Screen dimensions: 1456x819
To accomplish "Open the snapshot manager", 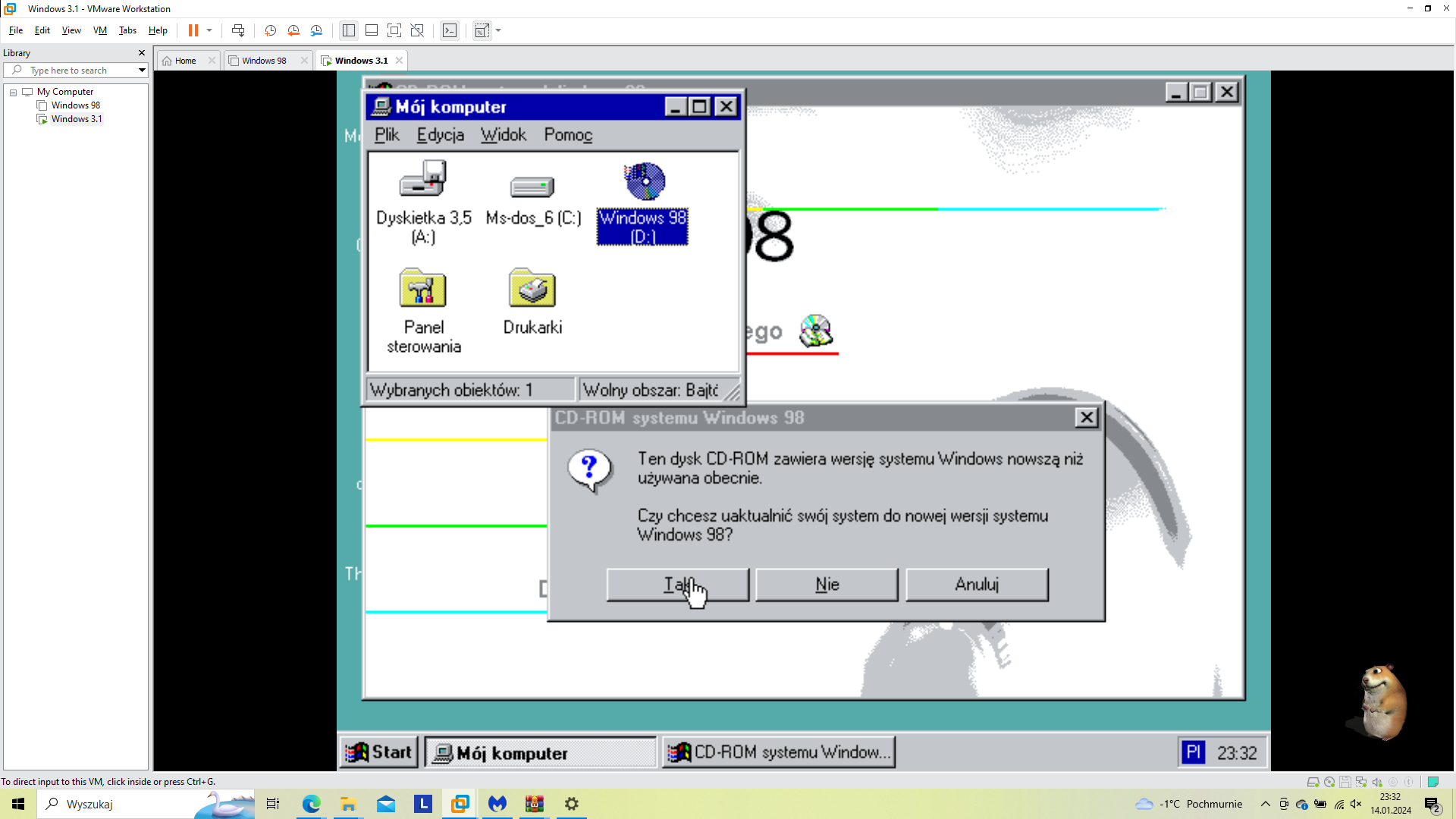I will [x=316, y=30].
